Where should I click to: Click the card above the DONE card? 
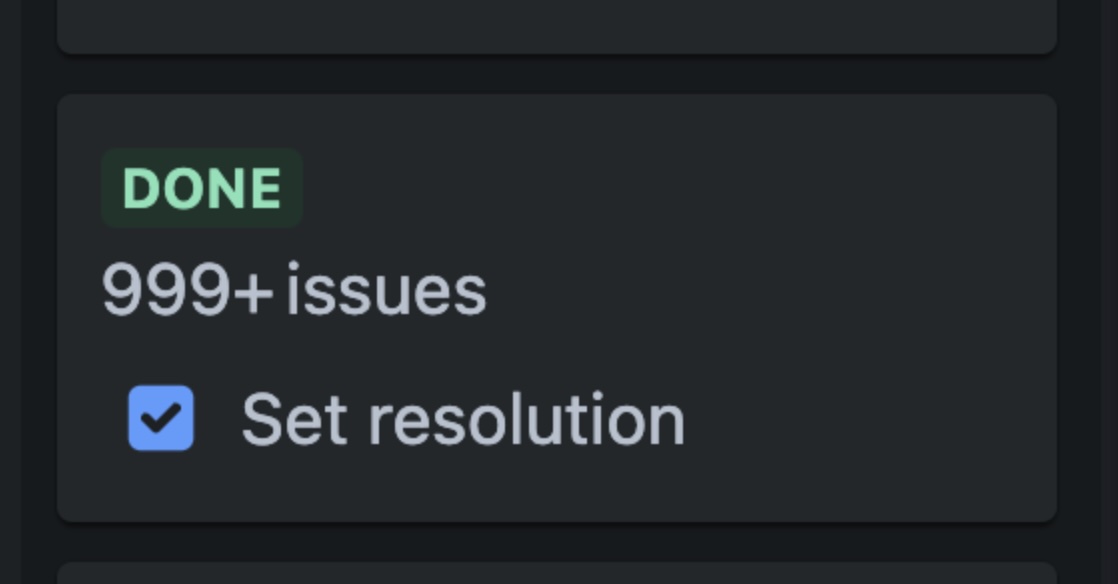[x=559, y=25]
